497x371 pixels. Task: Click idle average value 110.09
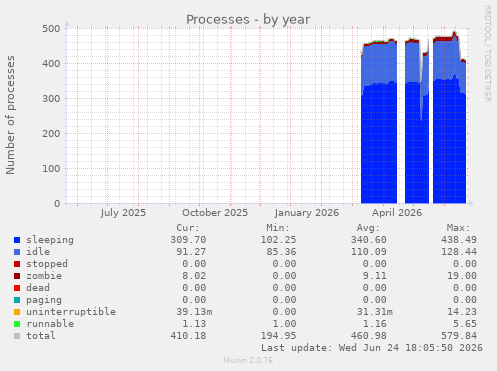click(369, 252)
